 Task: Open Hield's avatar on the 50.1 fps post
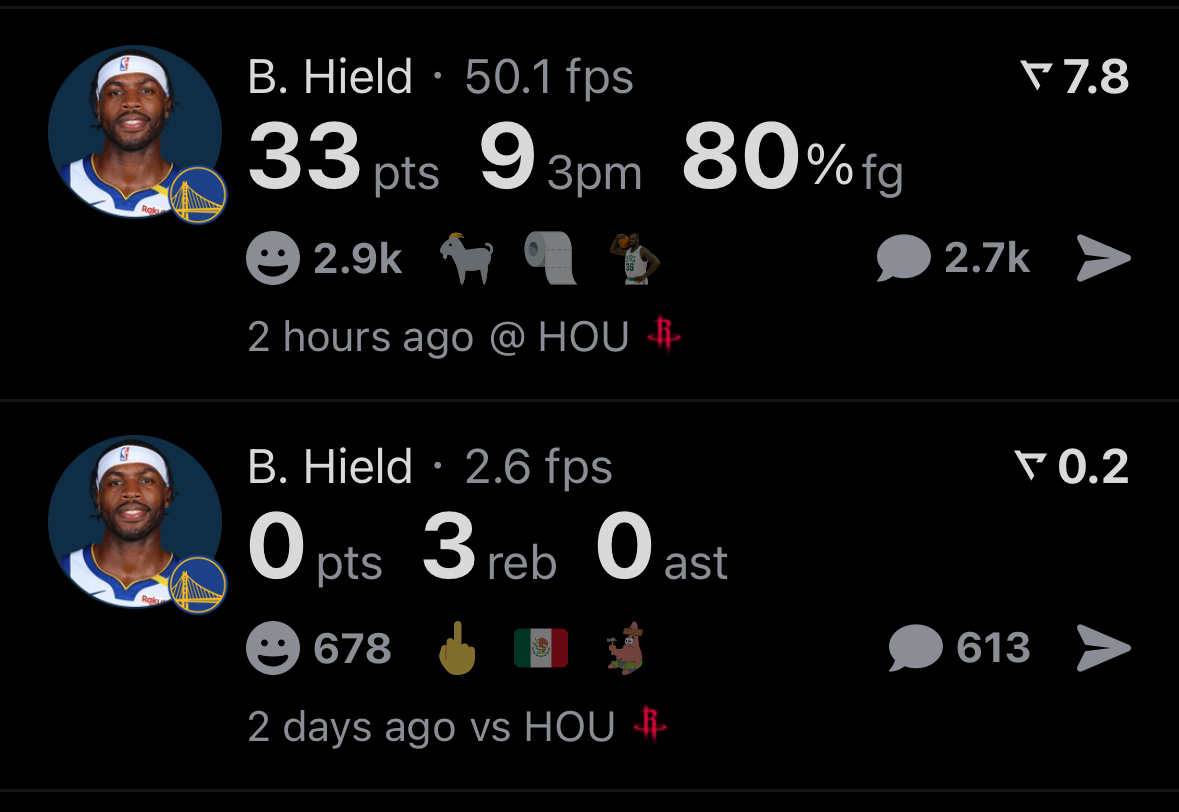[137, 133]
